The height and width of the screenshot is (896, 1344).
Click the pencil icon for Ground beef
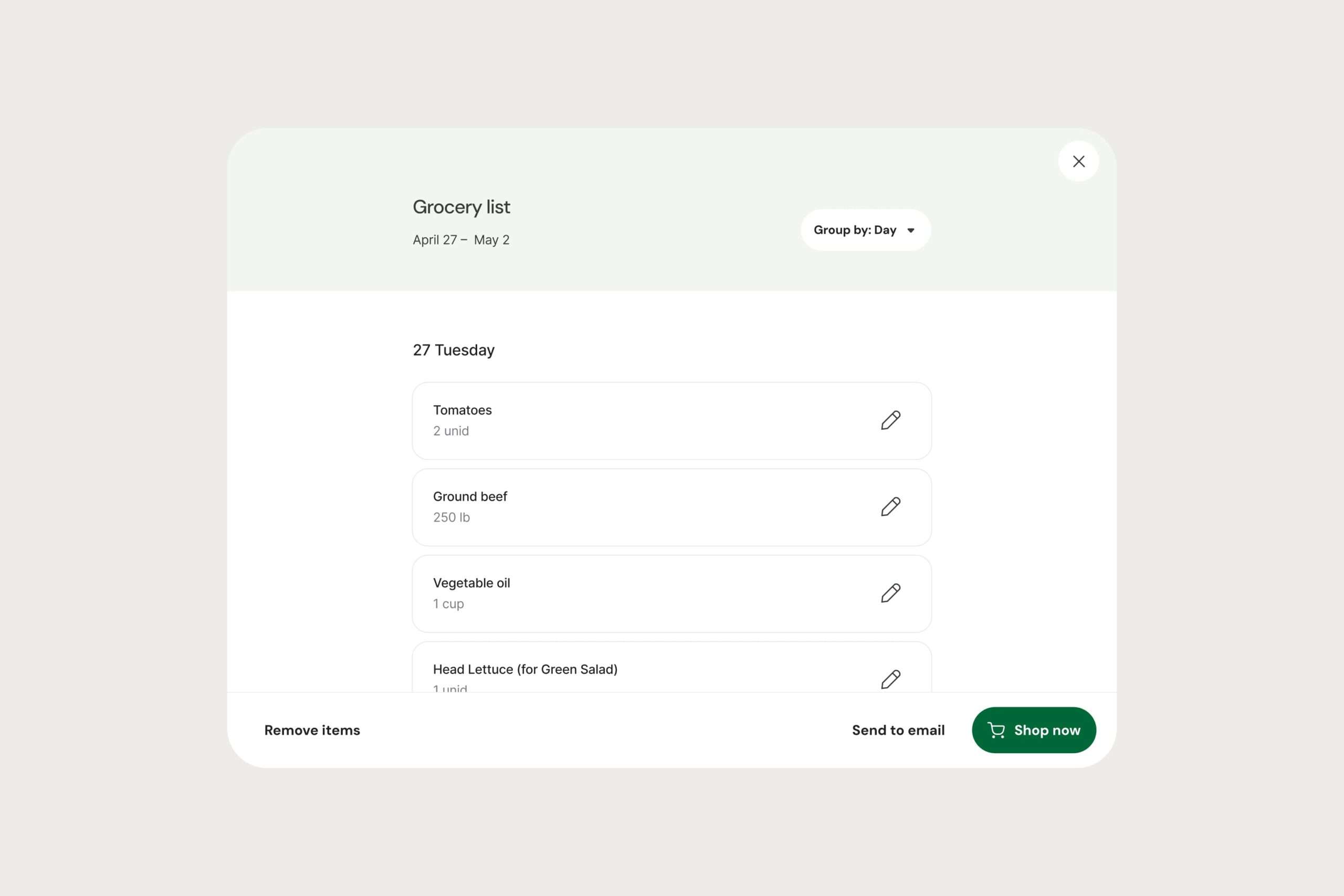coord(890,507)
